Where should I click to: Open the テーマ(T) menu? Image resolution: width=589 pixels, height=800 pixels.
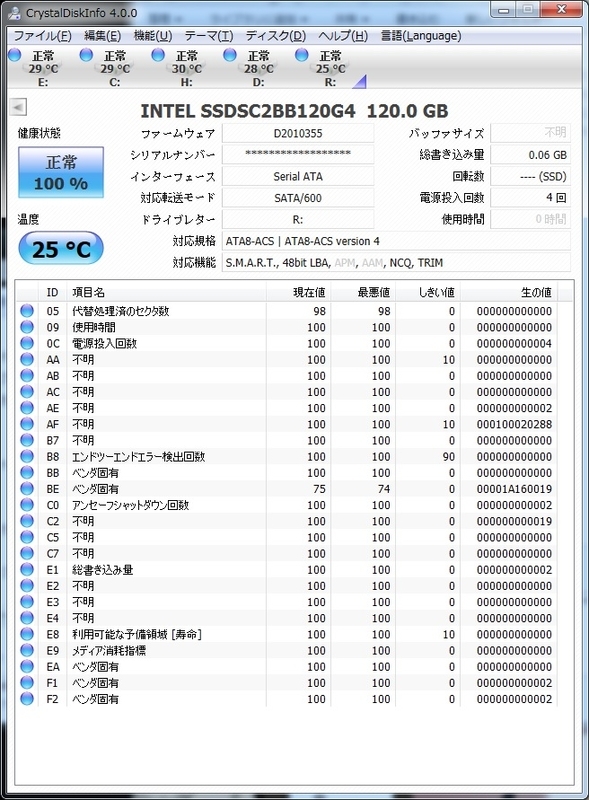coord(209,36)
